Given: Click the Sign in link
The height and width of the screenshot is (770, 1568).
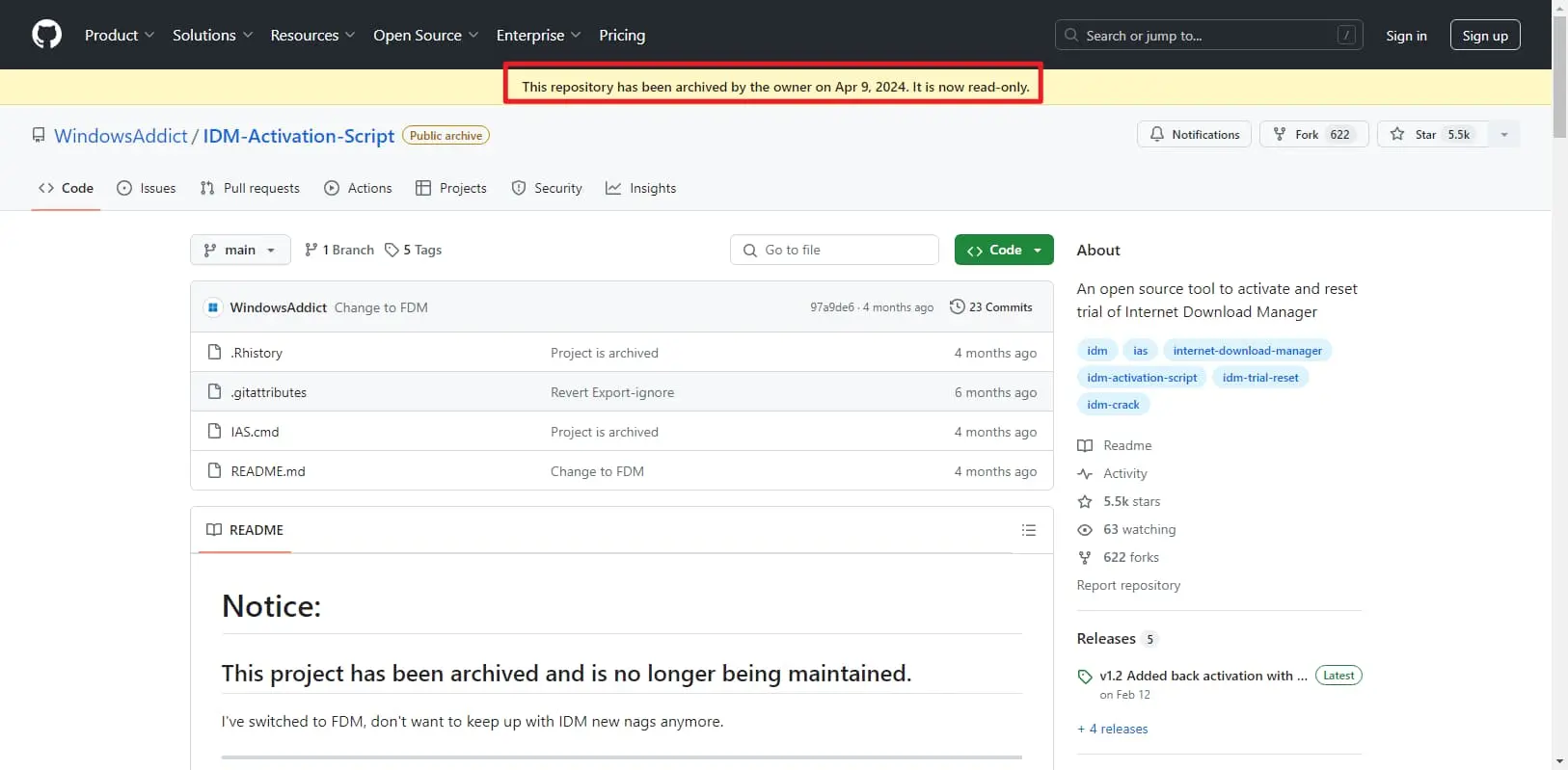Looking at the screenshot, I should tap(1406, 36).
